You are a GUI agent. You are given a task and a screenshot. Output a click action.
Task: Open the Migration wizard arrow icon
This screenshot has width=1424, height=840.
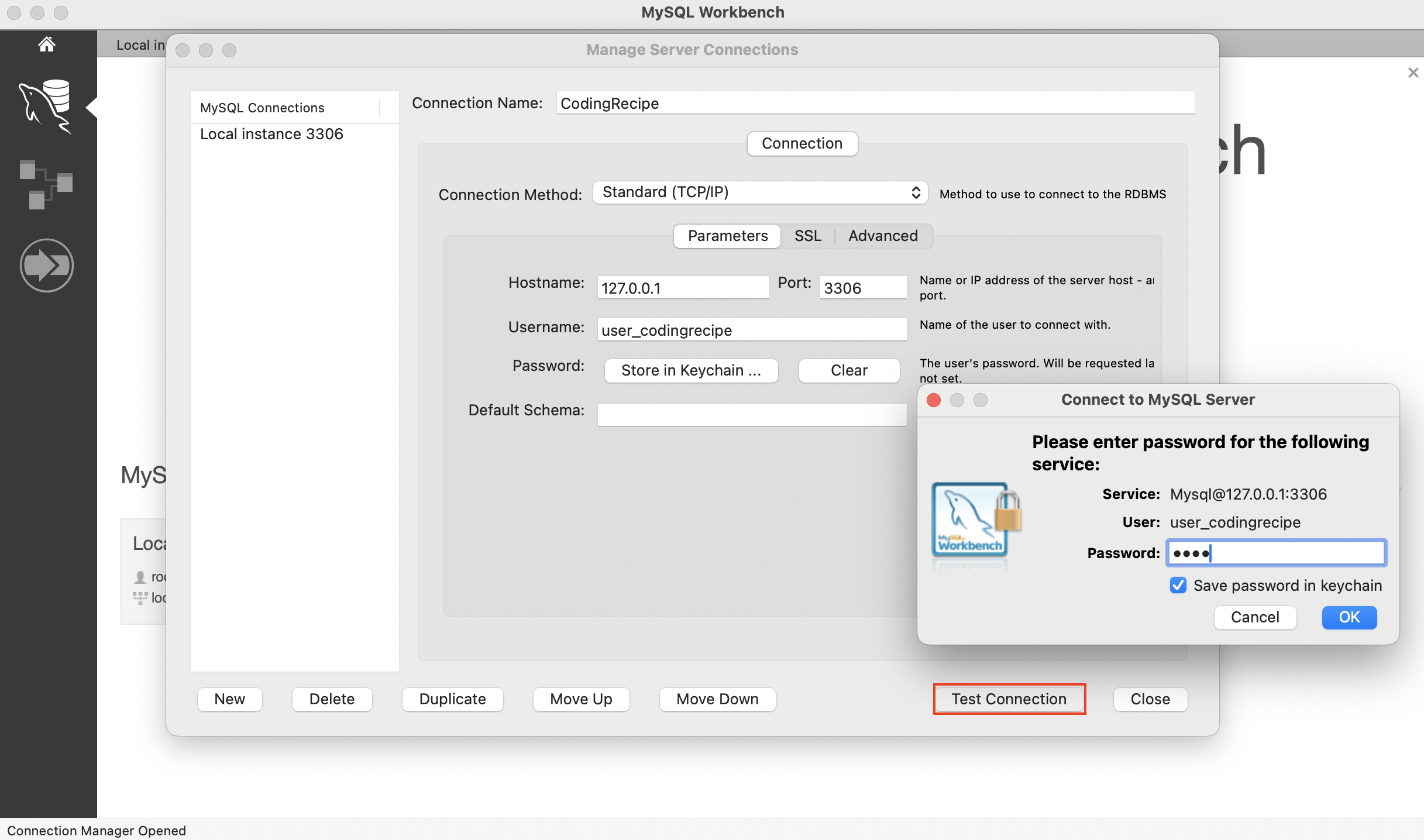[46, 266]
